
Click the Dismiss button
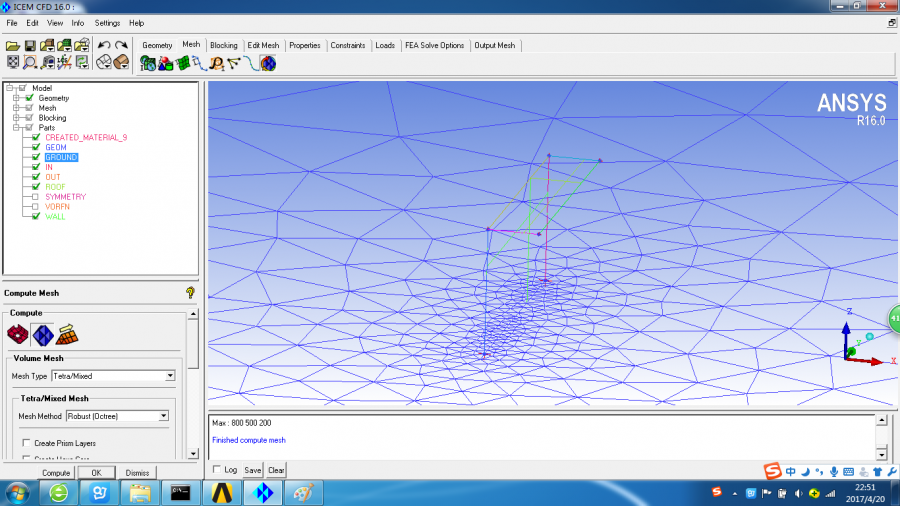(137, 473)
